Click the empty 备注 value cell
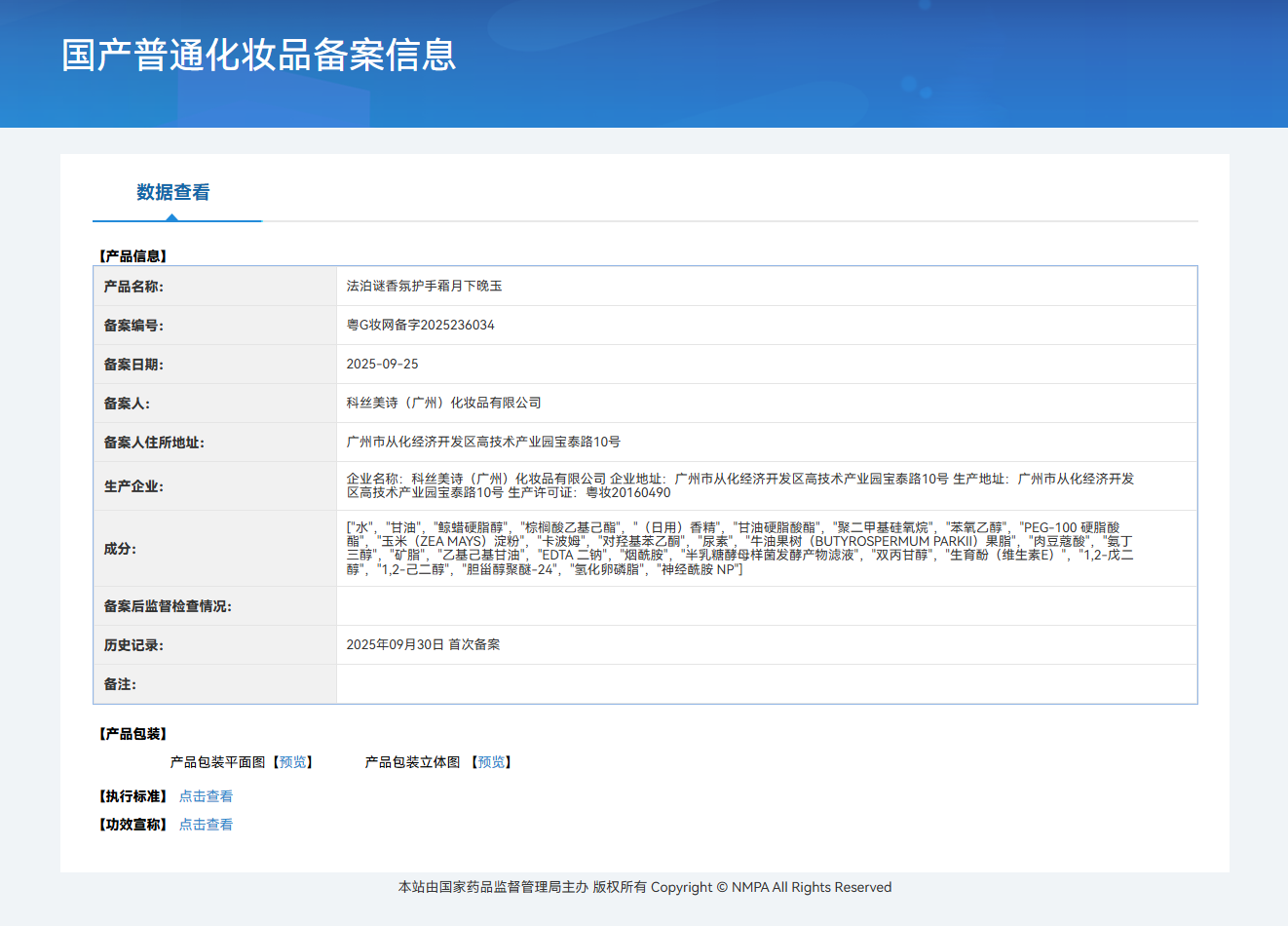 766,683
